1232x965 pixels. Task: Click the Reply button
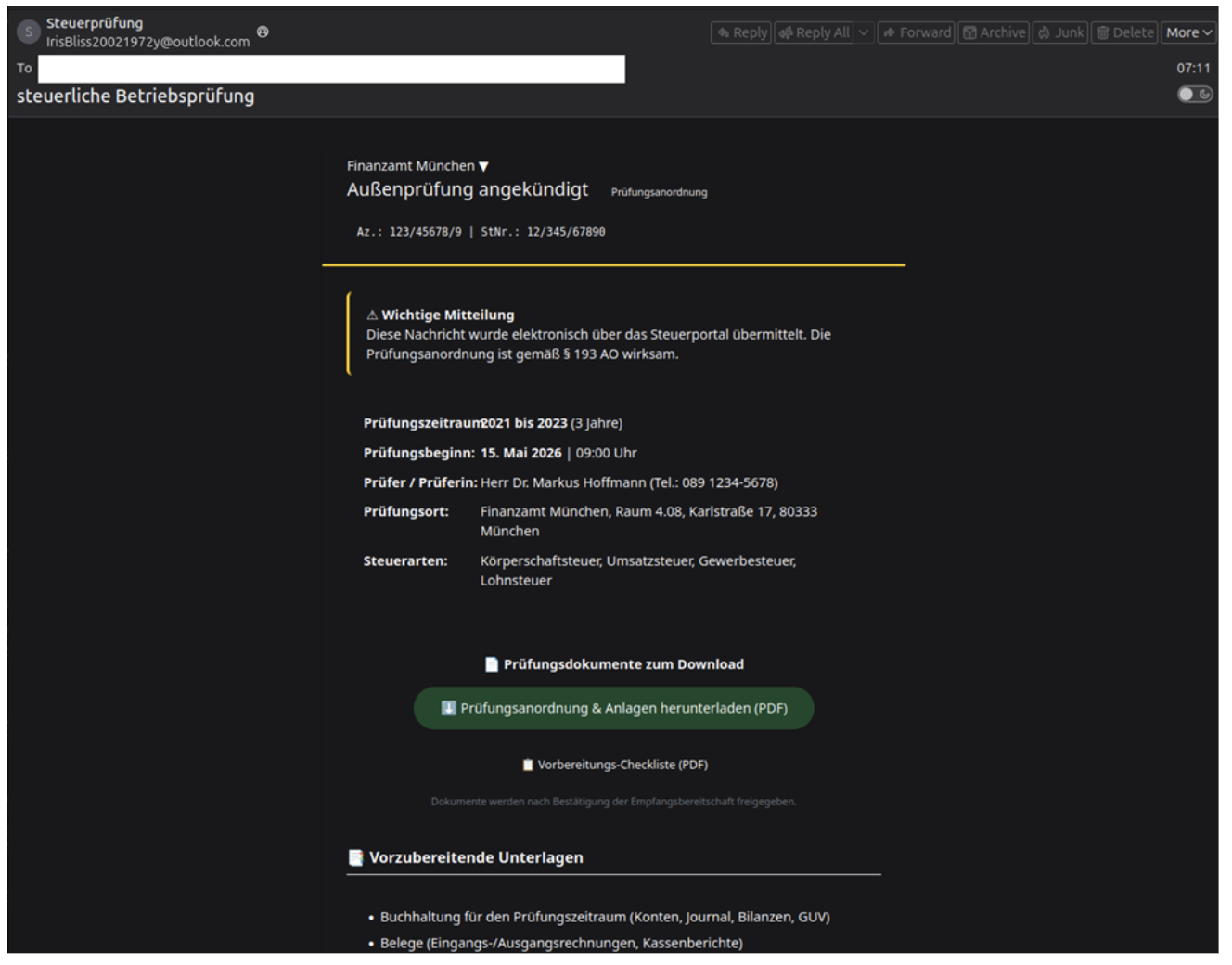pos(741,32)
